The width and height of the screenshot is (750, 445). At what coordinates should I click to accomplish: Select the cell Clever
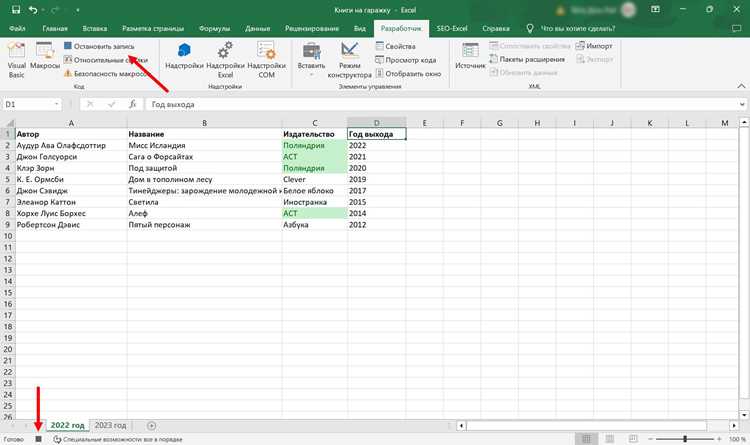(315, 179)
